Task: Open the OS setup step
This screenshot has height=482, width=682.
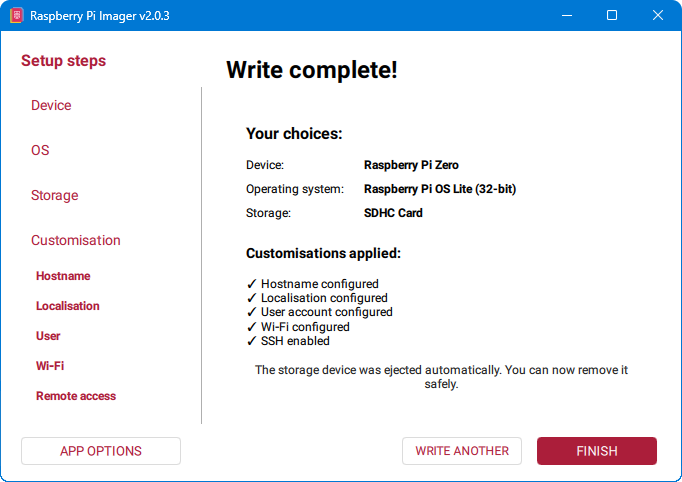Action: coord(40,150)
